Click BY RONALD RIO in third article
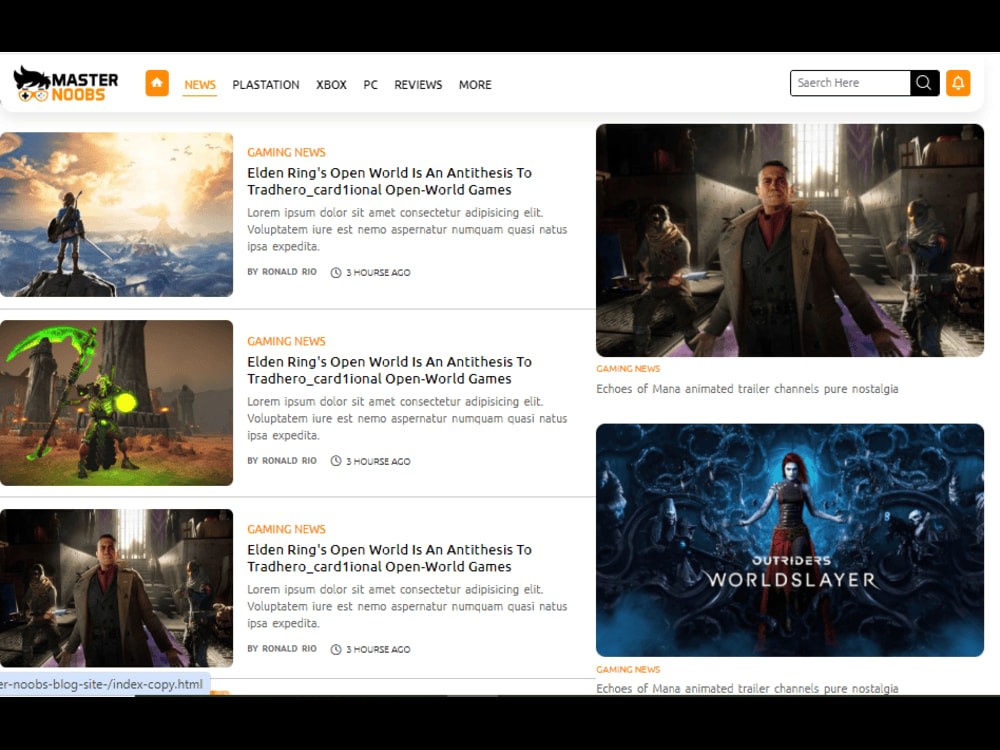Viewport: 1000px width, 750px height. point(282,649)
